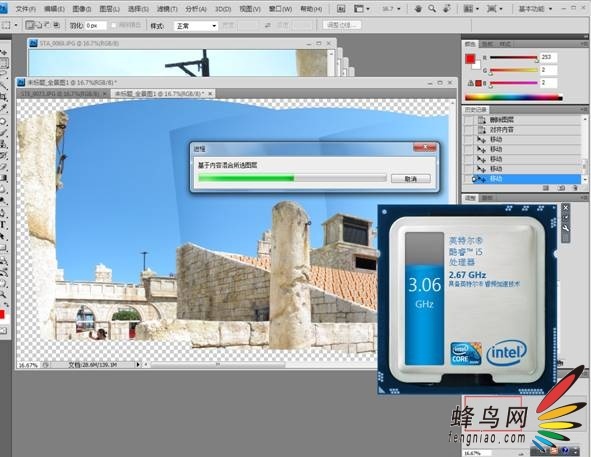Open the 帮助(H) menu
Viewport: 591px width, 457px height.
click(x=311, y=8)
